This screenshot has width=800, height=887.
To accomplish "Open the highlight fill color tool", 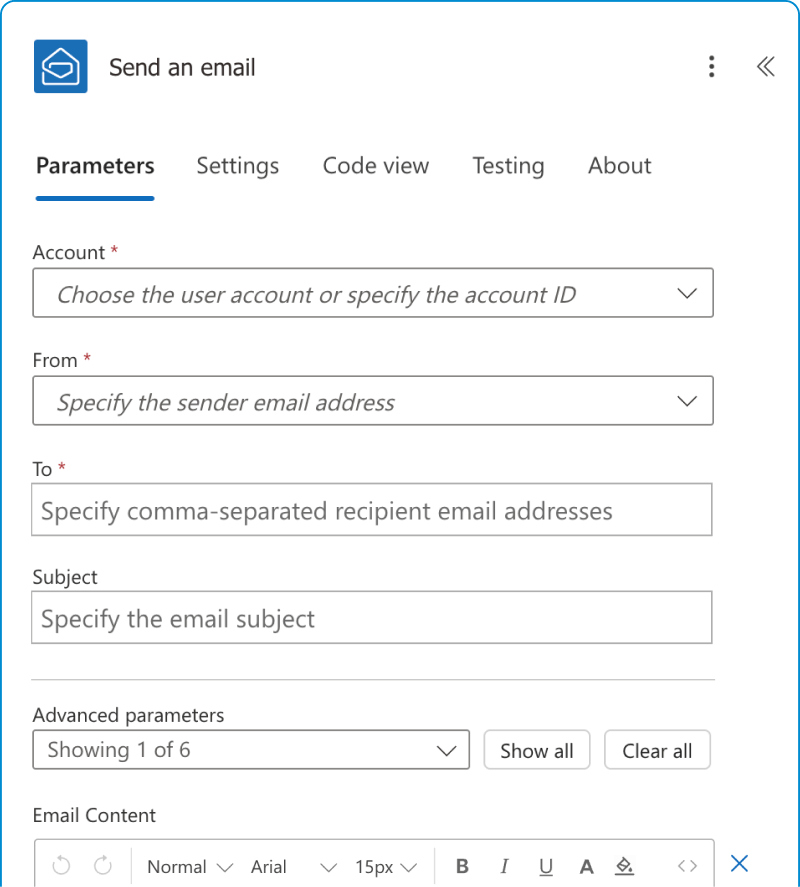I will point(624,866).
